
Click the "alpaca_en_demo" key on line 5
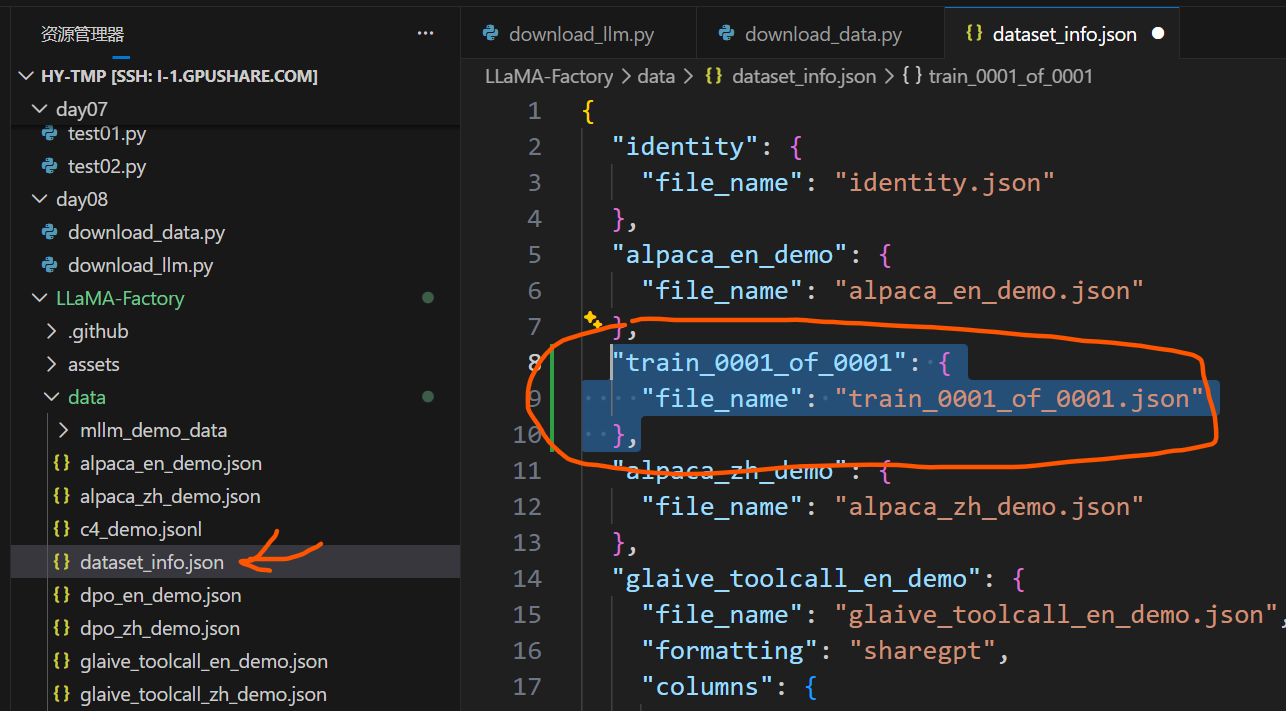[729, 255]
